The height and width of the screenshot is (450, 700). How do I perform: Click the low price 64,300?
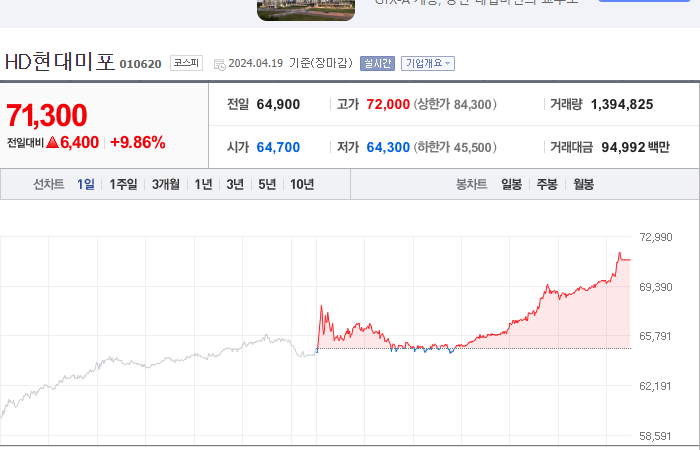point(388,147)
